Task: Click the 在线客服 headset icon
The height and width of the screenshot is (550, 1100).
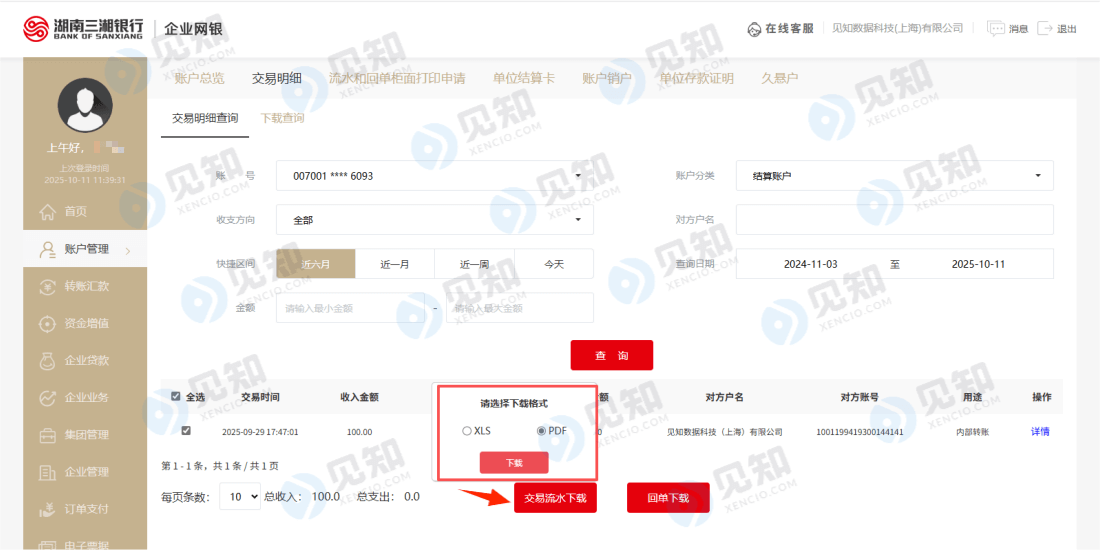Action: [x=754, y=29]
